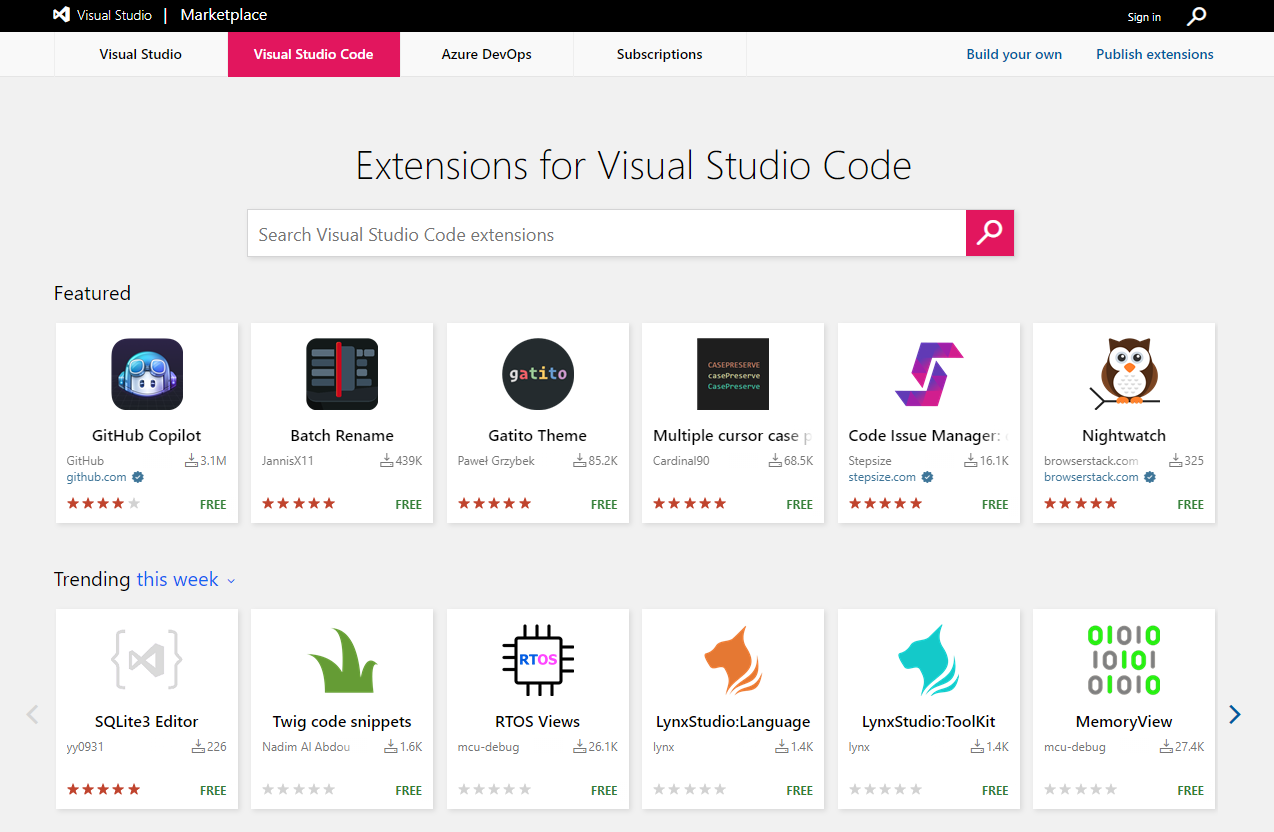The height and width of the screenshot is (832, 1274).
Task: Click the Marketplace header link
Action: pyautogui.click(x=224, y=15)
